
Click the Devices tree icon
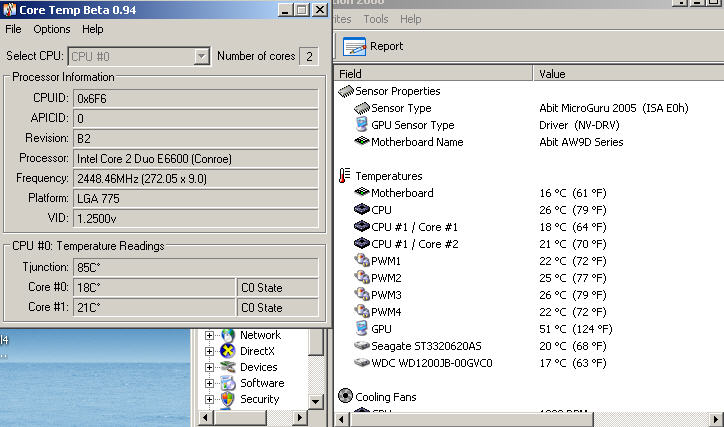coord(228,367)
